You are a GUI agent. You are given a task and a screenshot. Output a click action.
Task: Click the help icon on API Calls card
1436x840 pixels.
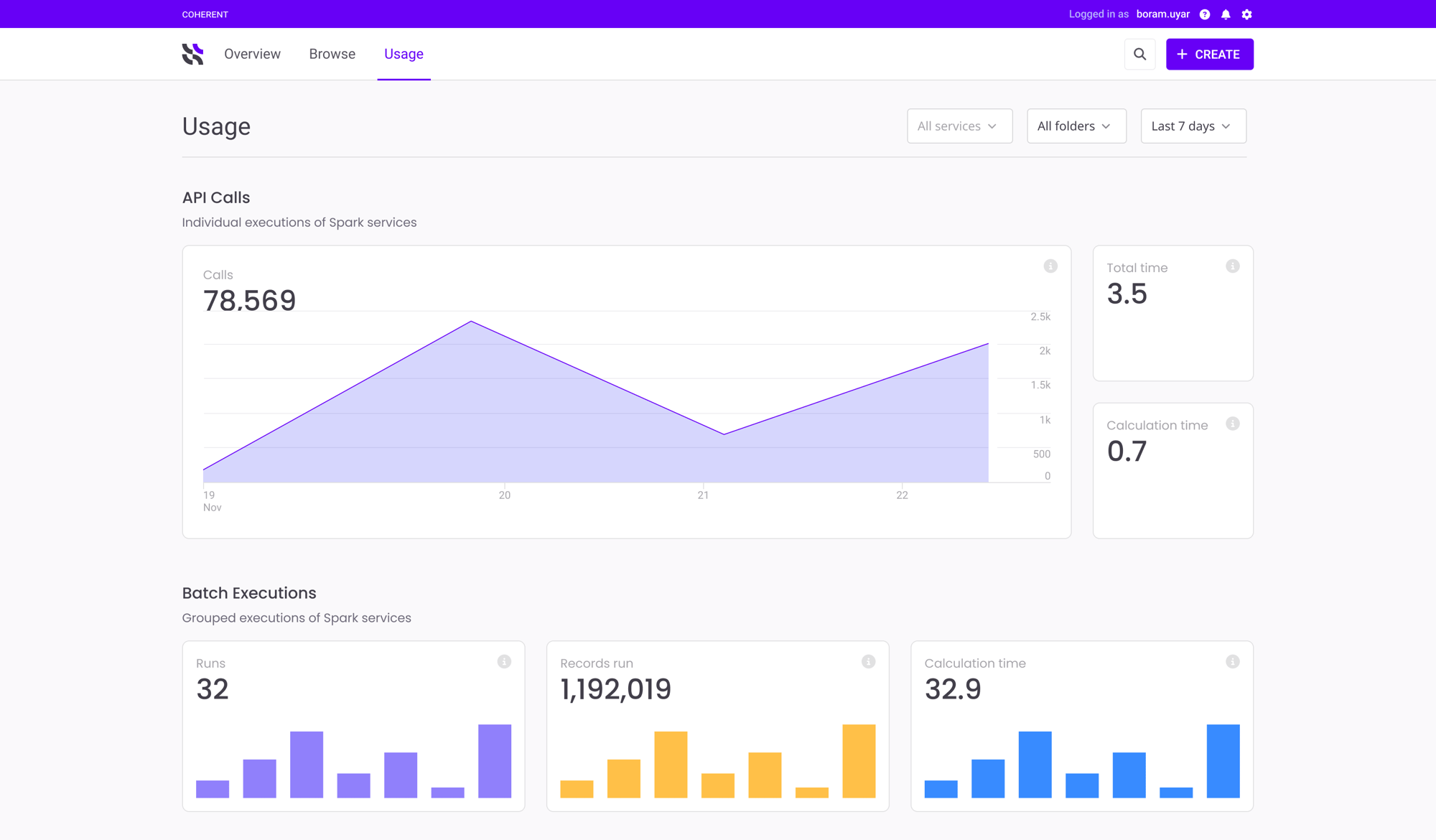click(x=1050, y=266)
